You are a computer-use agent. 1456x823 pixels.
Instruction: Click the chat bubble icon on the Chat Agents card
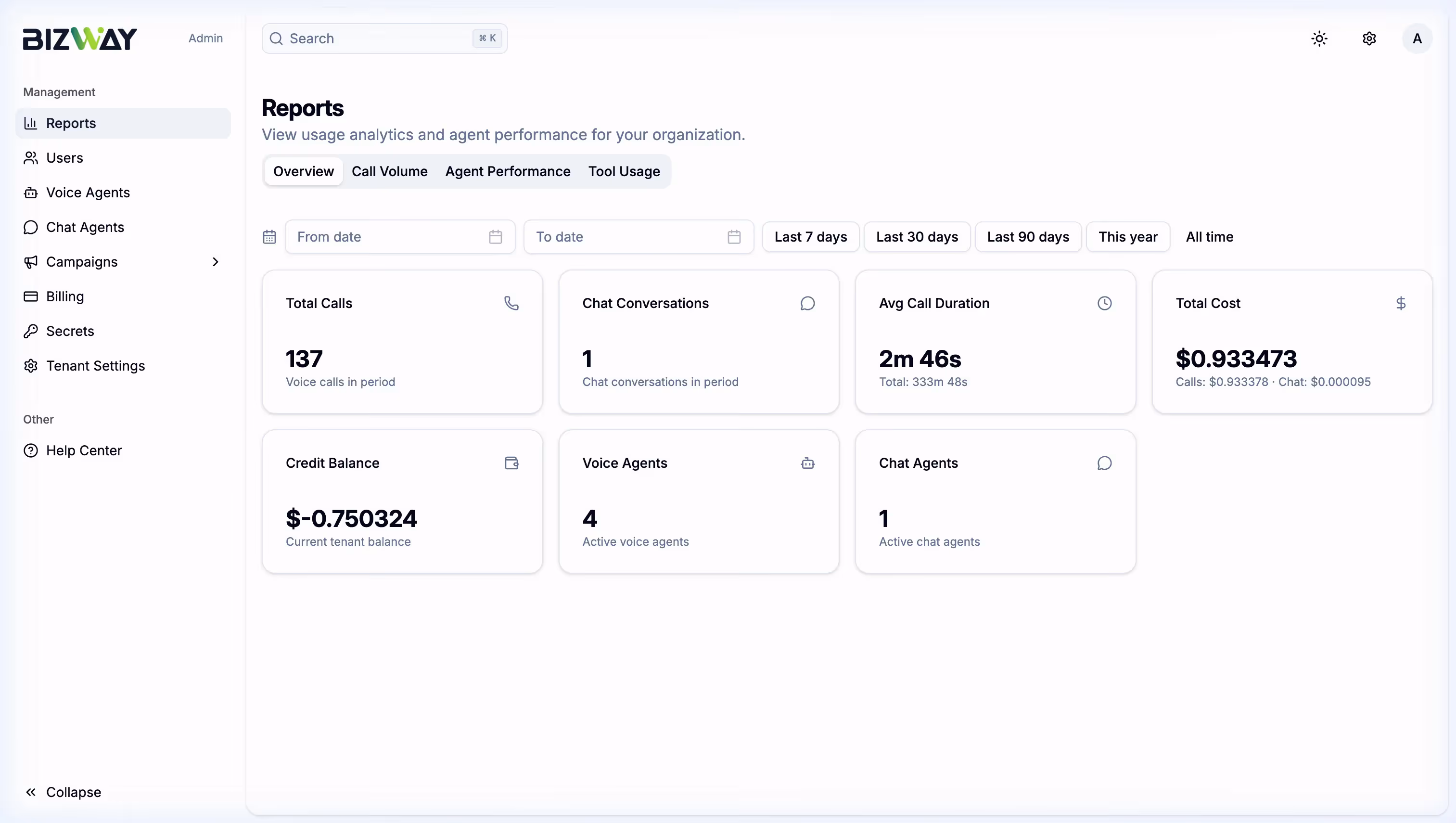tap(1104, 463)
